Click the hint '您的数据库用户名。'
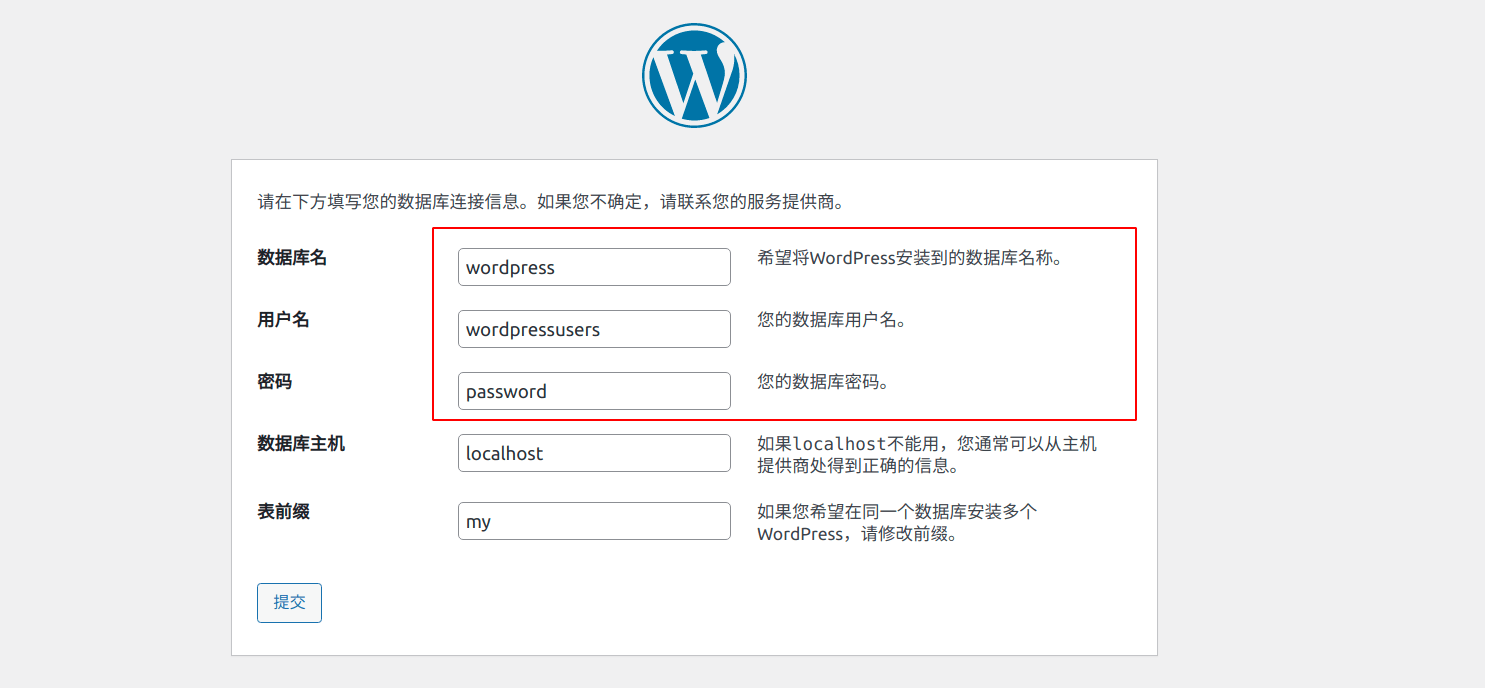Screen dimensions: 1485x688 pyautogui.click(x=832, y=320)
